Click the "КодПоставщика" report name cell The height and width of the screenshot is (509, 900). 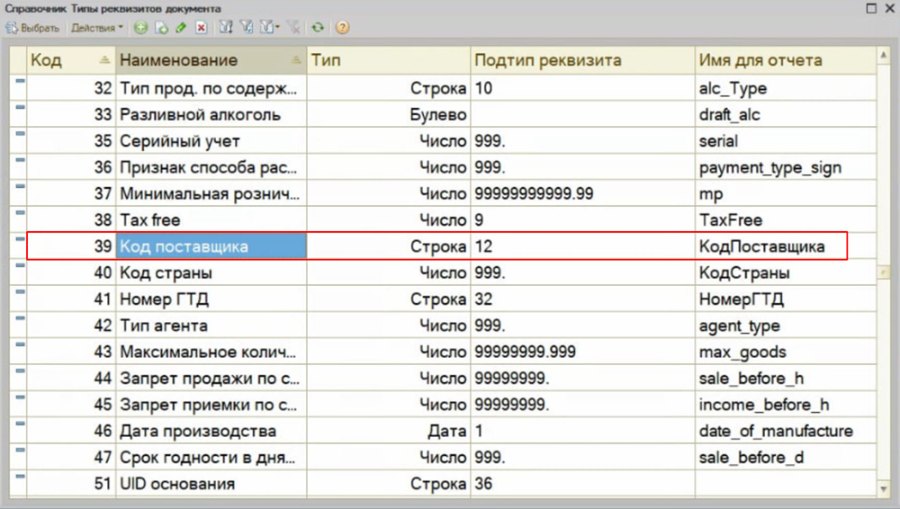(786, 247)
